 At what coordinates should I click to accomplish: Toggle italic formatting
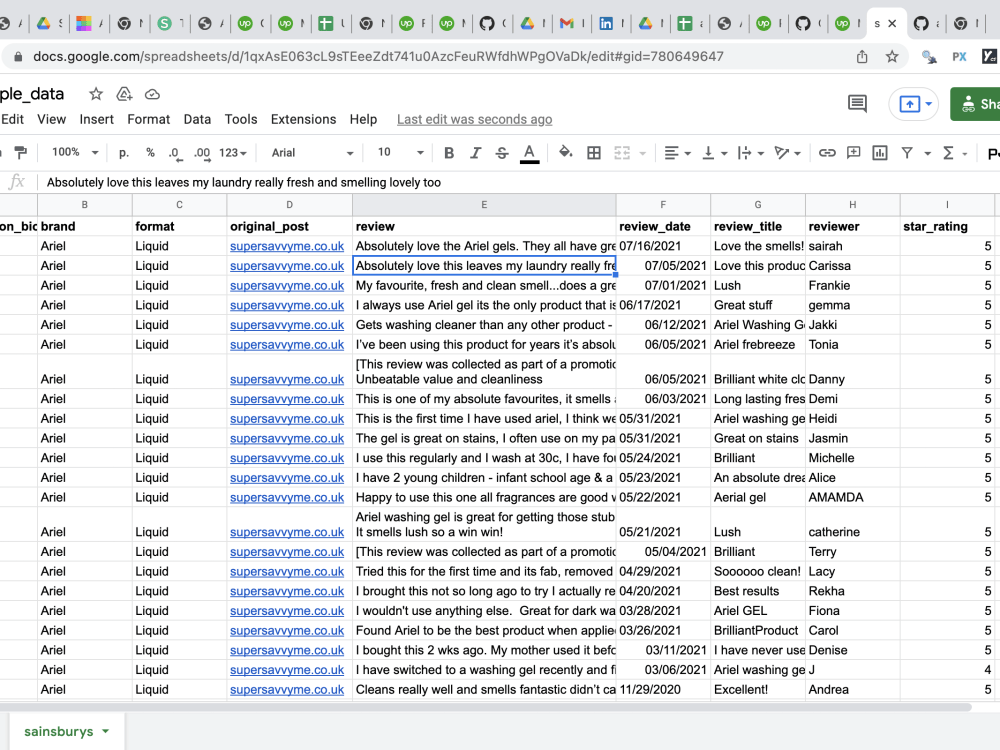pos(475,153)
